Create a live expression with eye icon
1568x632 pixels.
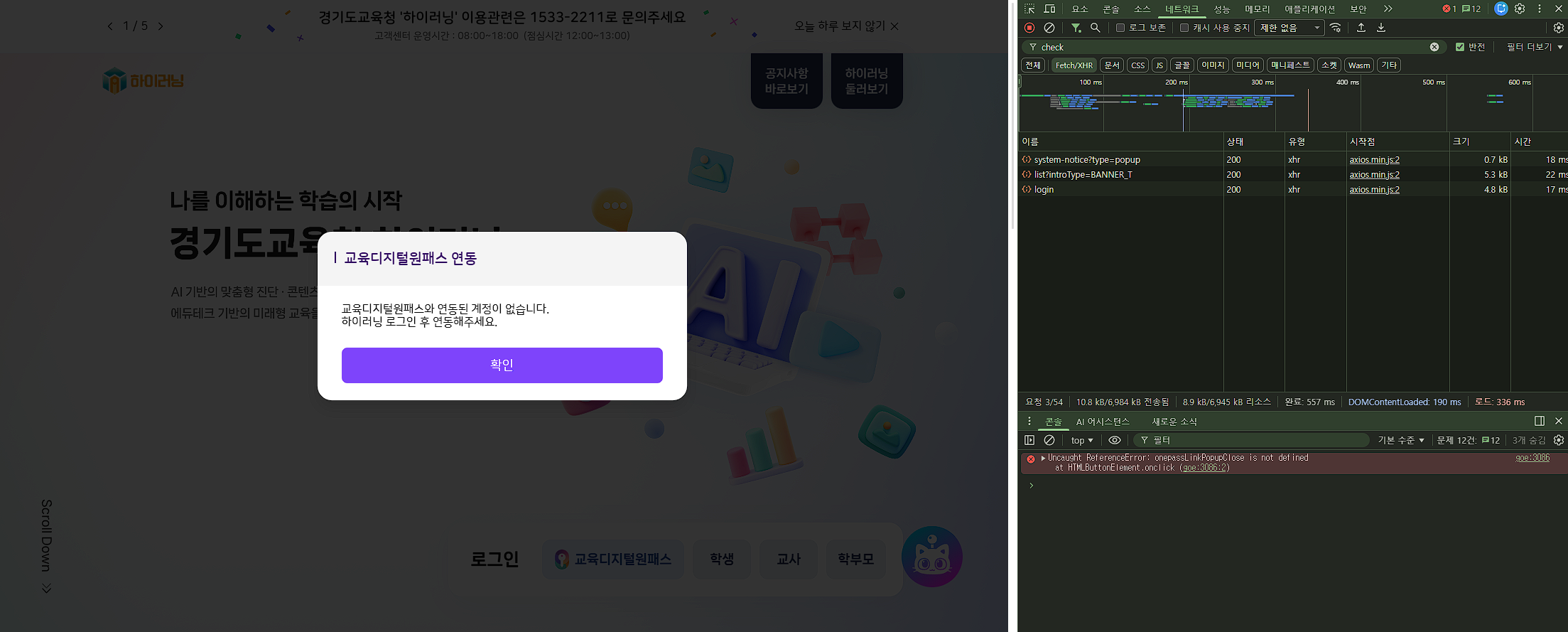tap(1115, 440)
